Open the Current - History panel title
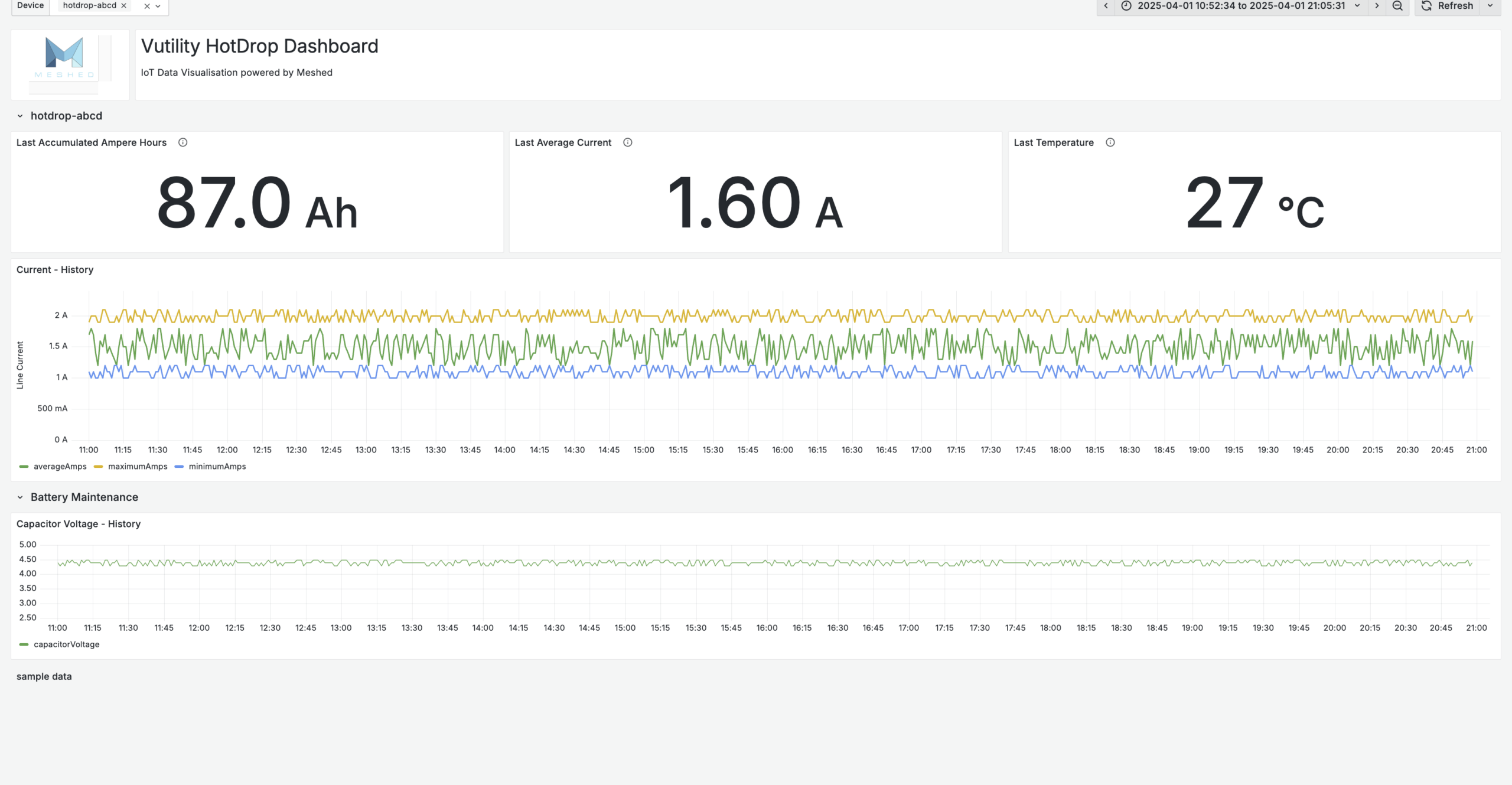Image resolution: width=1512 pixels, height=785 pixels. (x=55, y=270)
